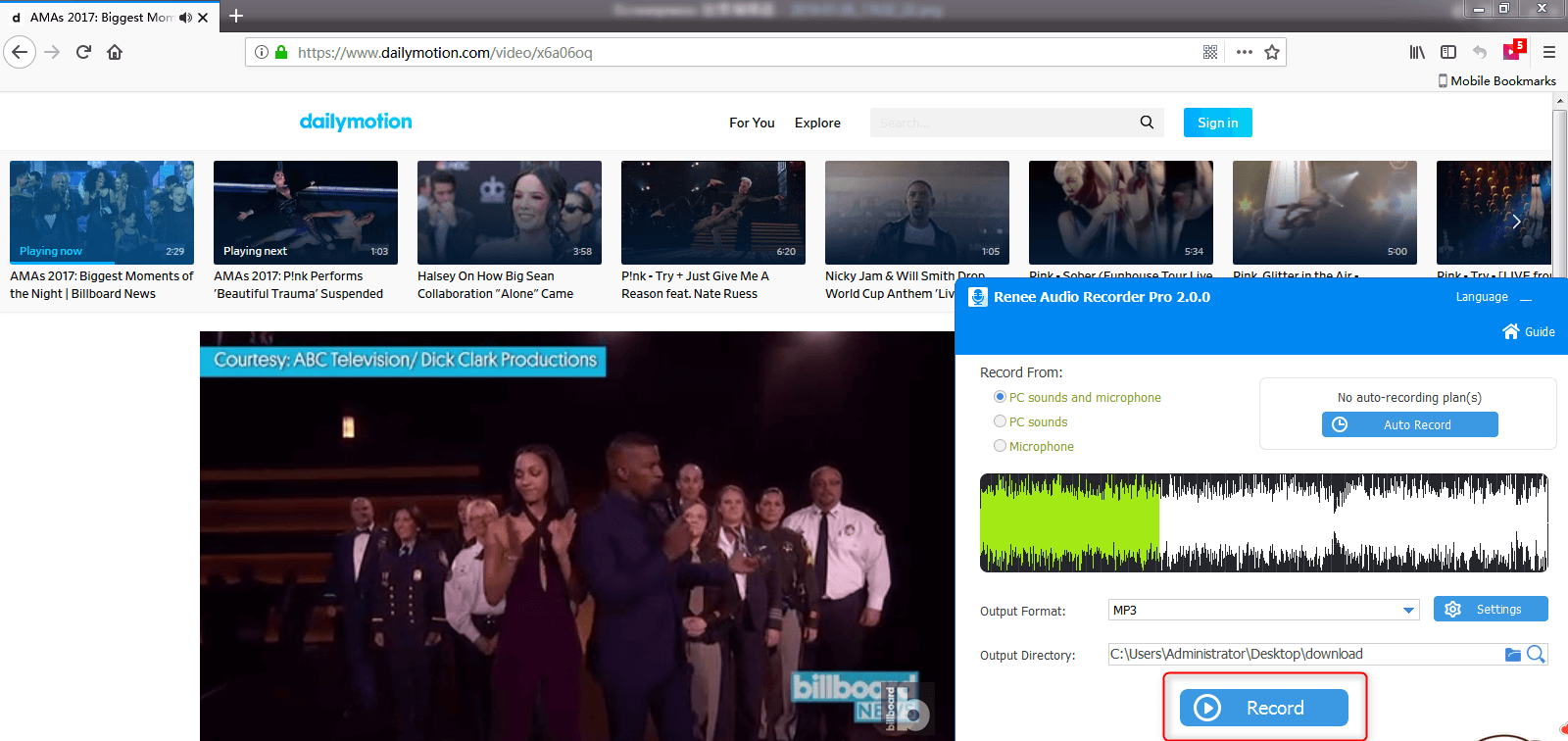1568x741 pixels.
Task: Go to For You section
Action: (x=752, y=123)
